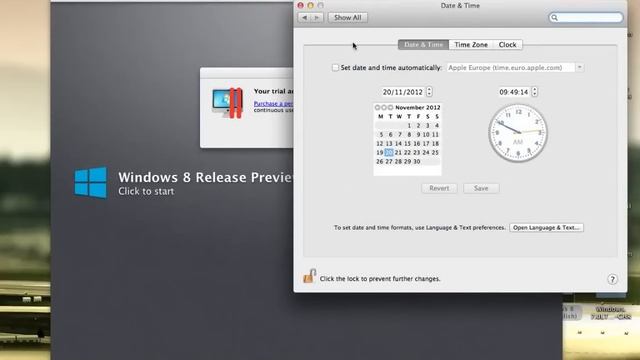Click the Show All button
The height and width of the screenshot is (360, 640).
coord(347,18)
